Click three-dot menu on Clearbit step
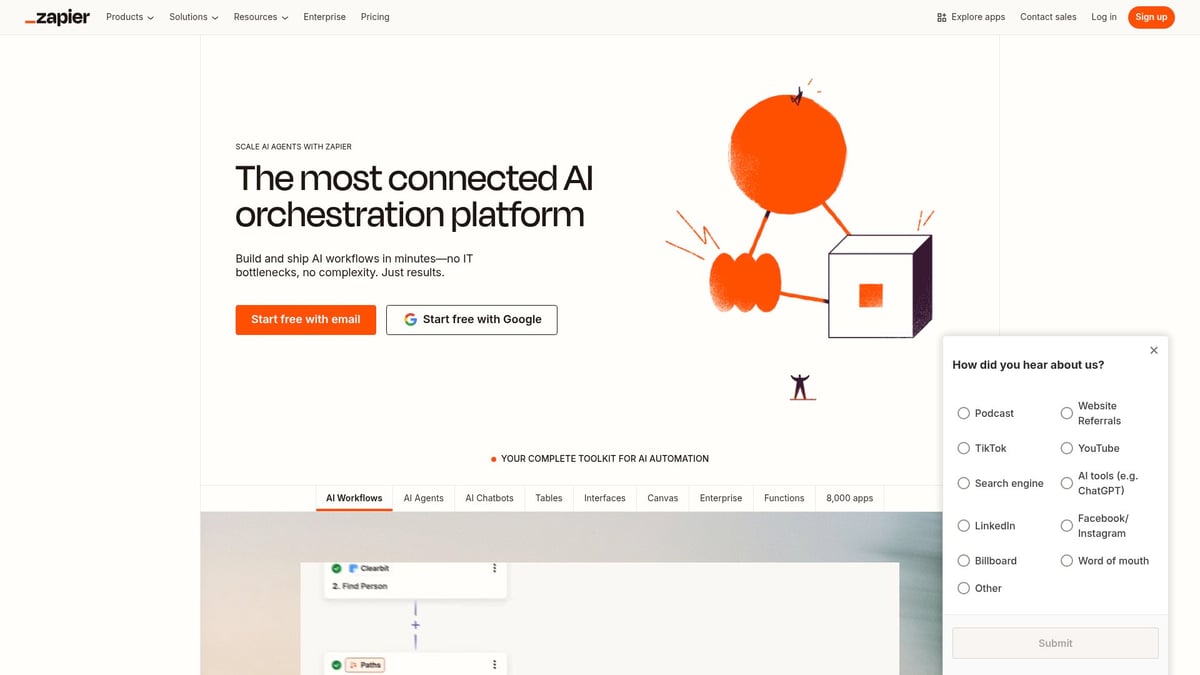The image size is (1200, 675). [494, 568]
